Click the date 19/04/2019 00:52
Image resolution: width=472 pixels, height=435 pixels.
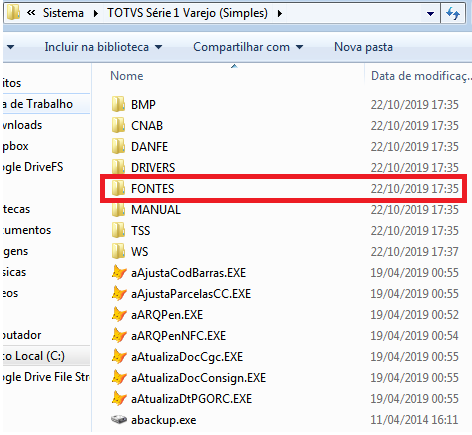(x=415, y=315)
